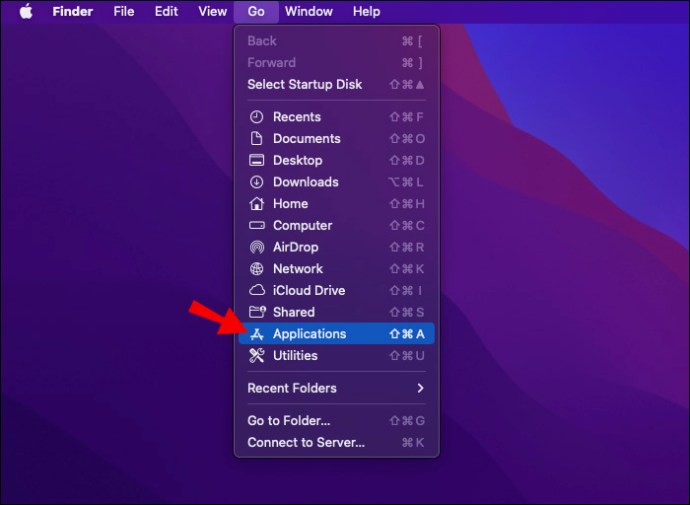Open the Finder menu

click(x=73, y=11)
